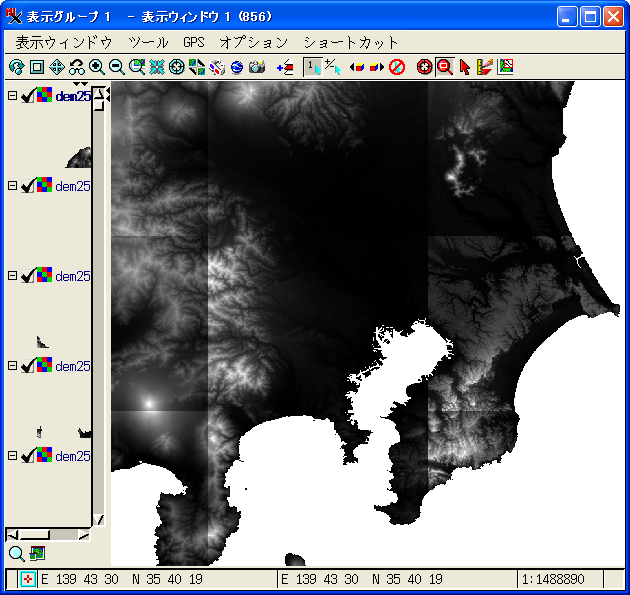Open the ショートカット menu

pos(350,42)
